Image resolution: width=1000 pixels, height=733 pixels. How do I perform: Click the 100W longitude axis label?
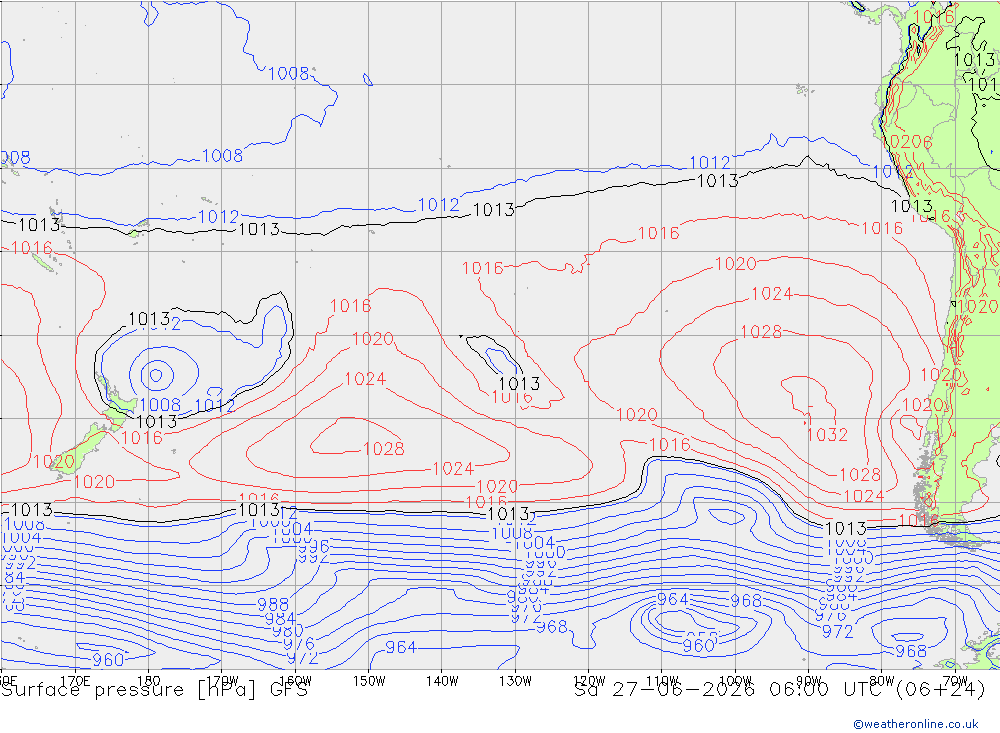pyautogui.click(x=735, y=681)
